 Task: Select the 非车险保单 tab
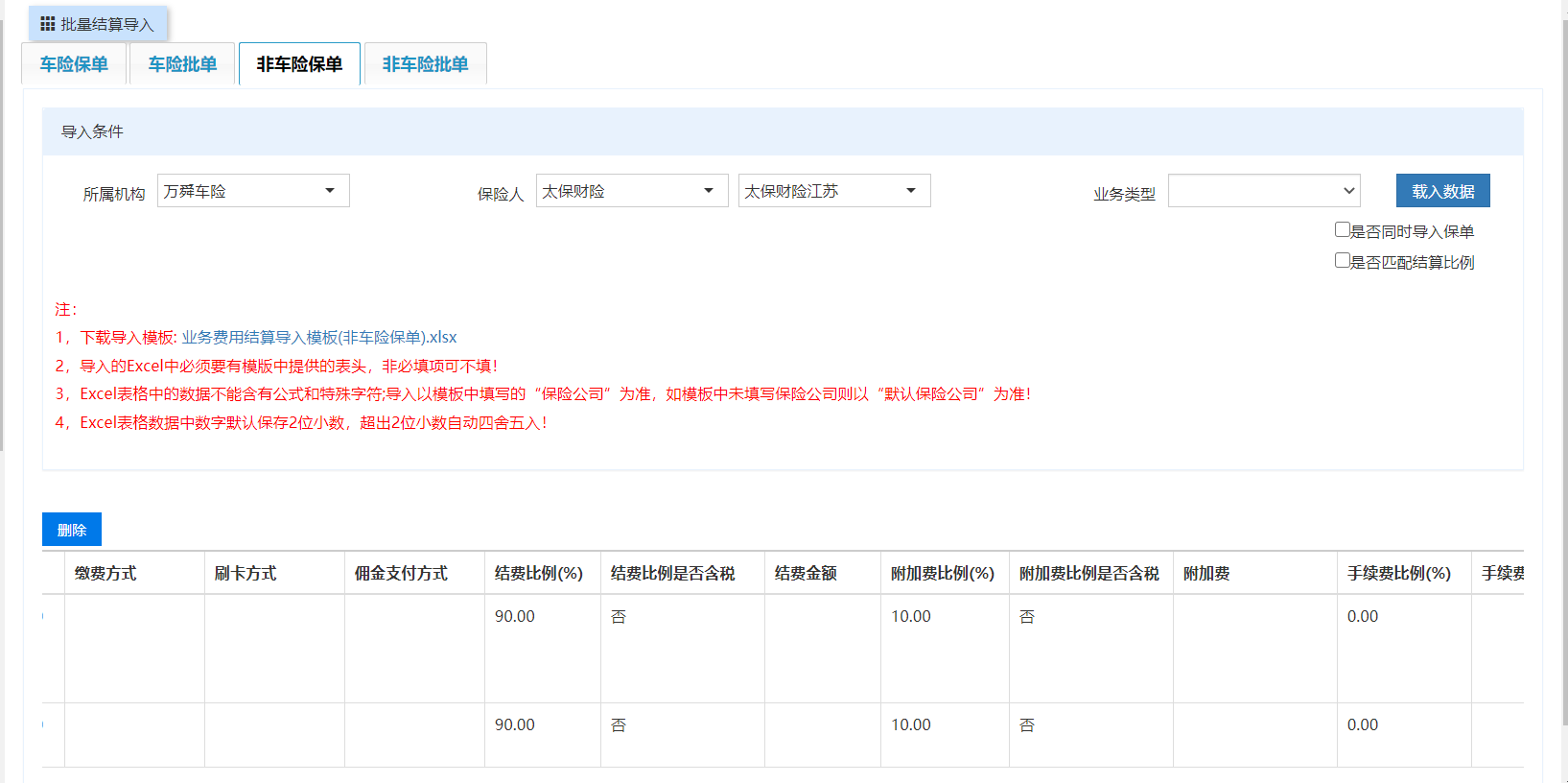tap(299, 64)
